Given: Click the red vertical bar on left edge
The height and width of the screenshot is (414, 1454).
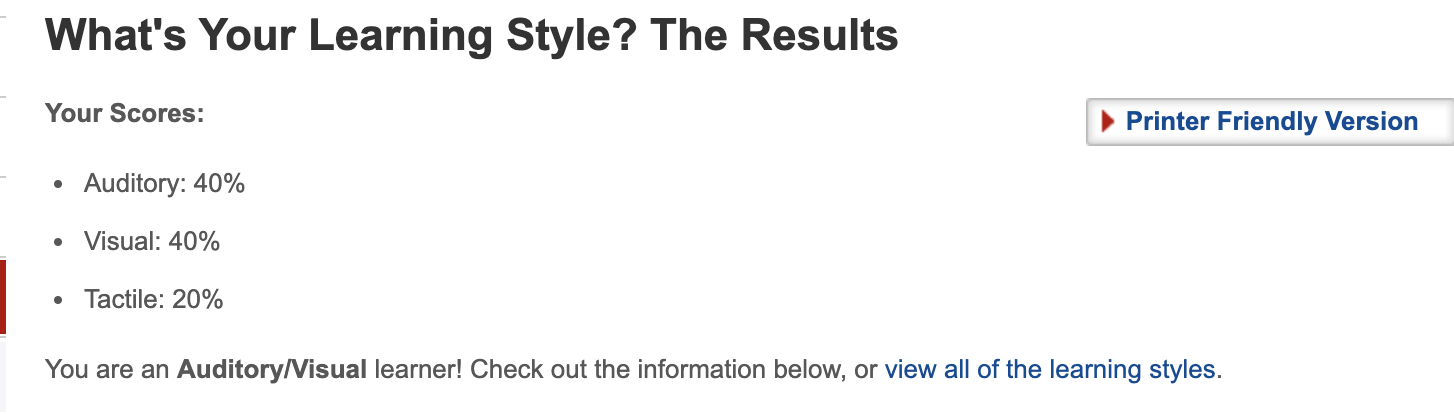Looking at the screenshot, I should click(3, 296).
